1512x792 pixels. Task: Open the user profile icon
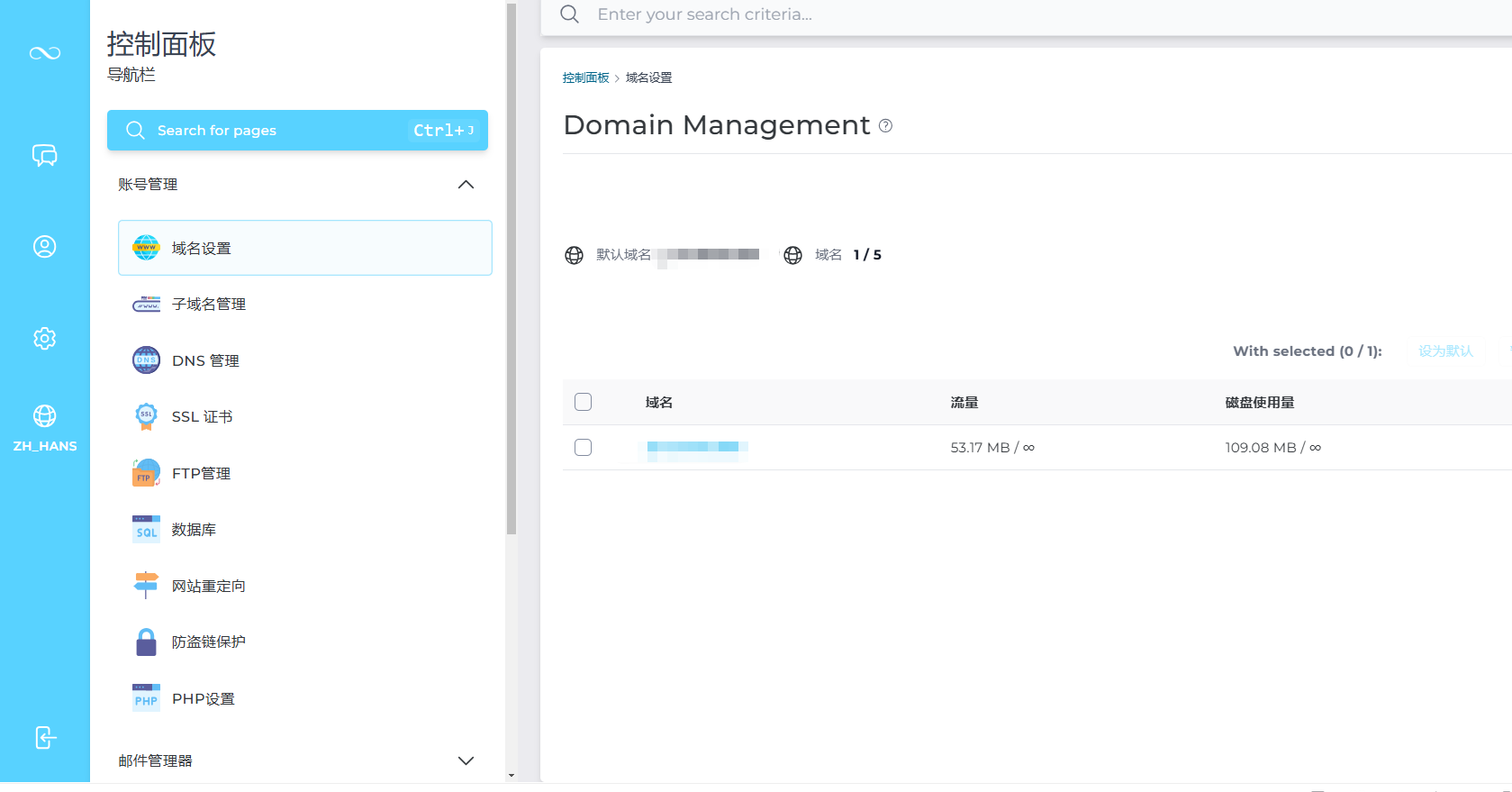click(44, 247)
